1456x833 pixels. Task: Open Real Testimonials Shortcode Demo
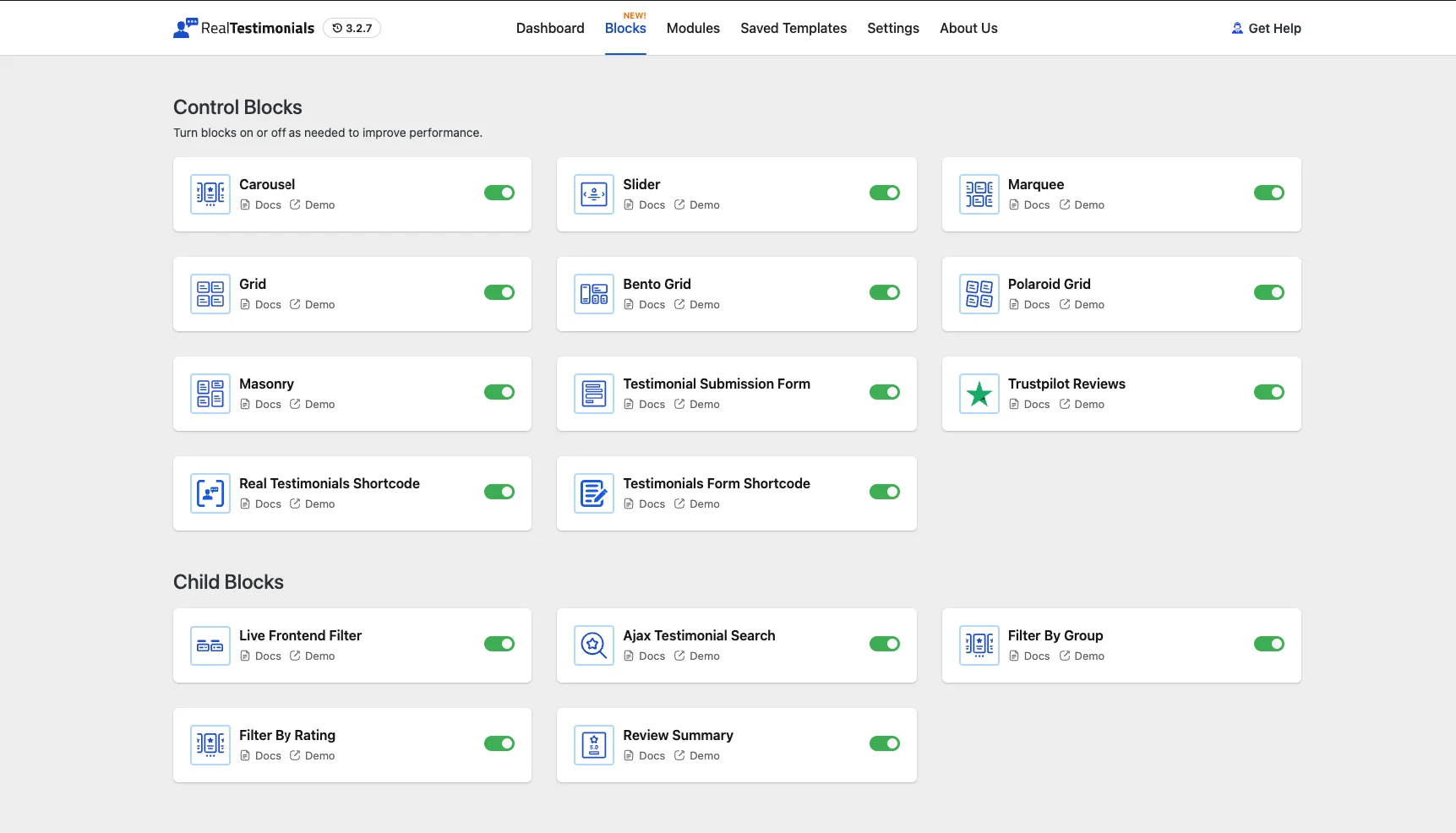click(313, 504)
